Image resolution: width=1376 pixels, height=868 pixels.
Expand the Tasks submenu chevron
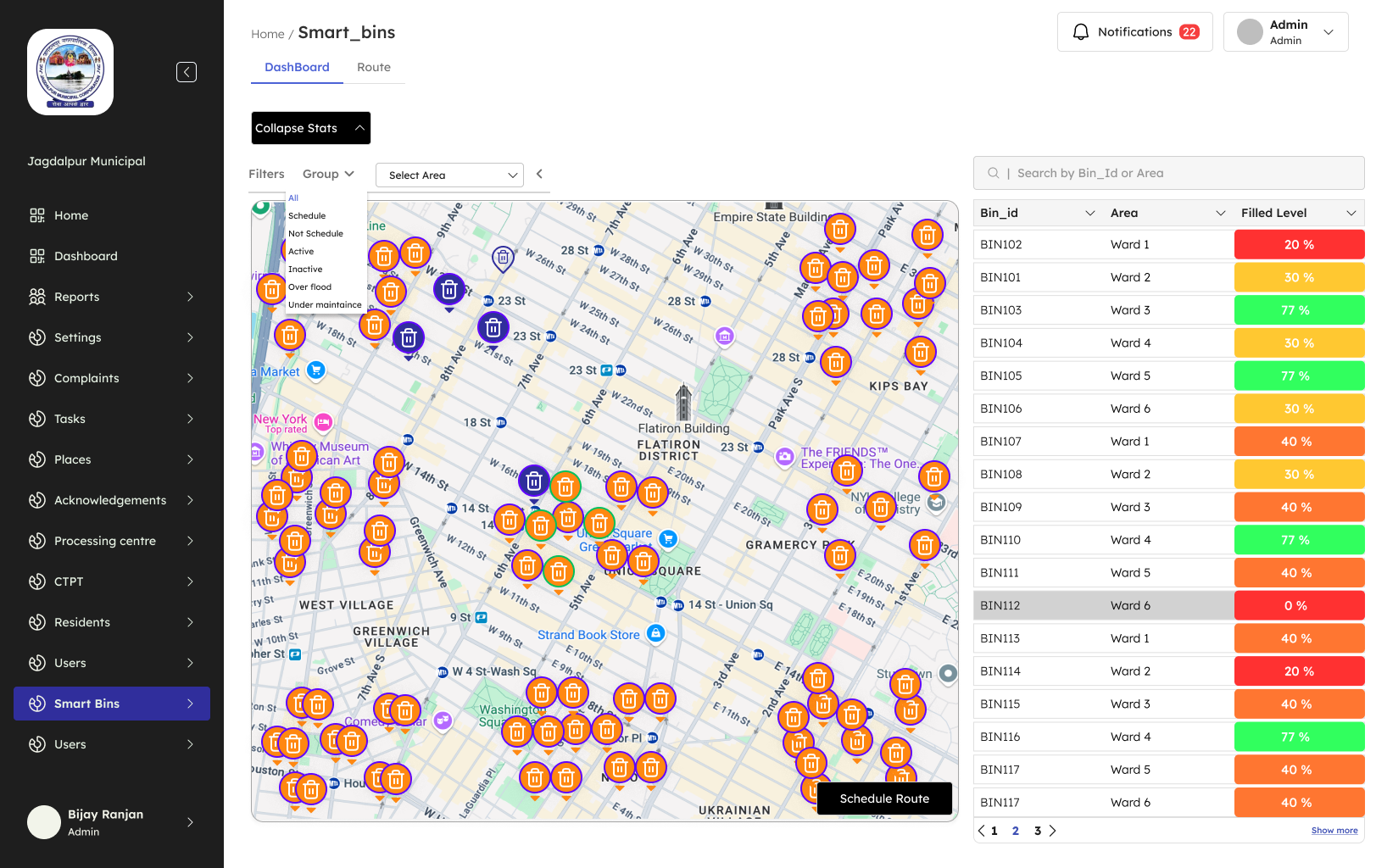pos(190,419)
